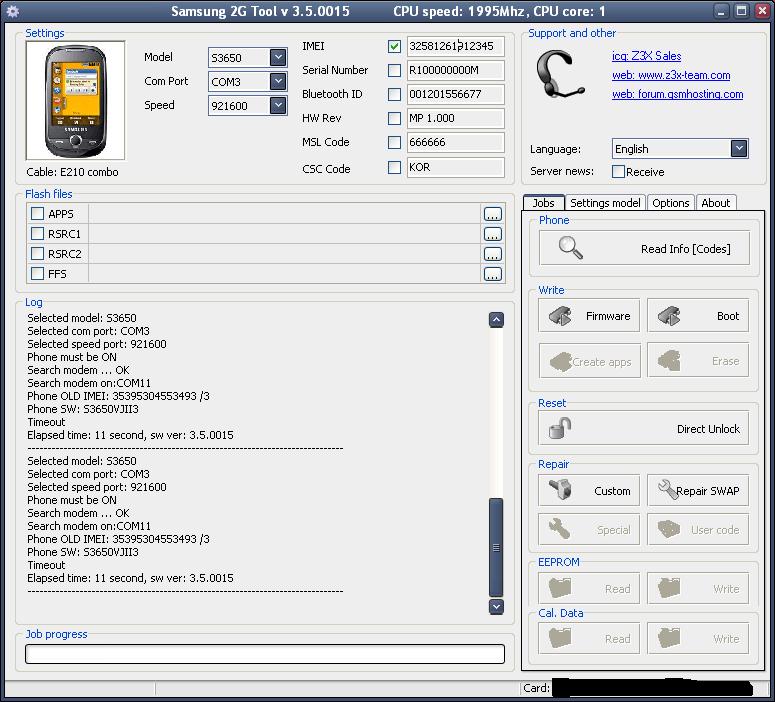
Task: Enable Server news Receive checkbox
Action: point(618,172)
